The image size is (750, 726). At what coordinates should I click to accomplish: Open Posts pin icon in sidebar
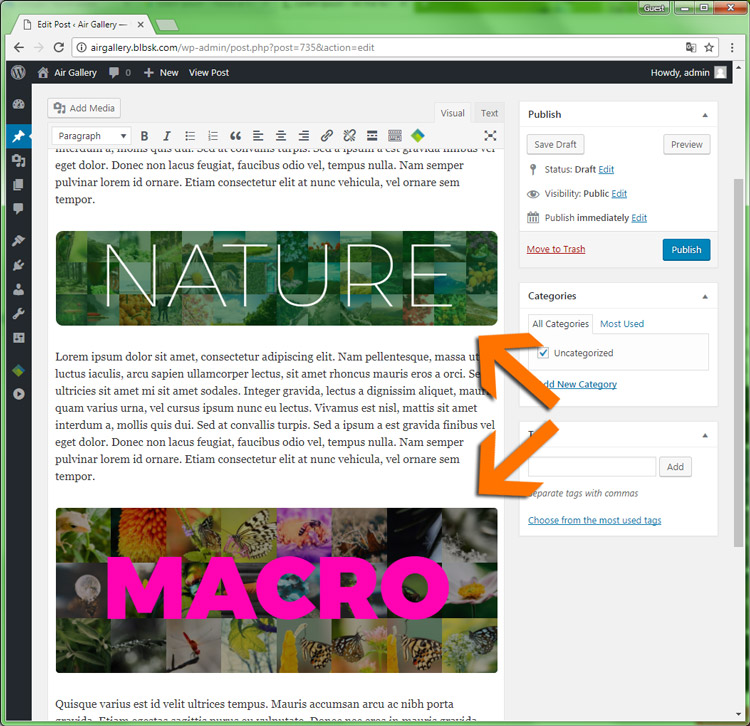point(19,136)
